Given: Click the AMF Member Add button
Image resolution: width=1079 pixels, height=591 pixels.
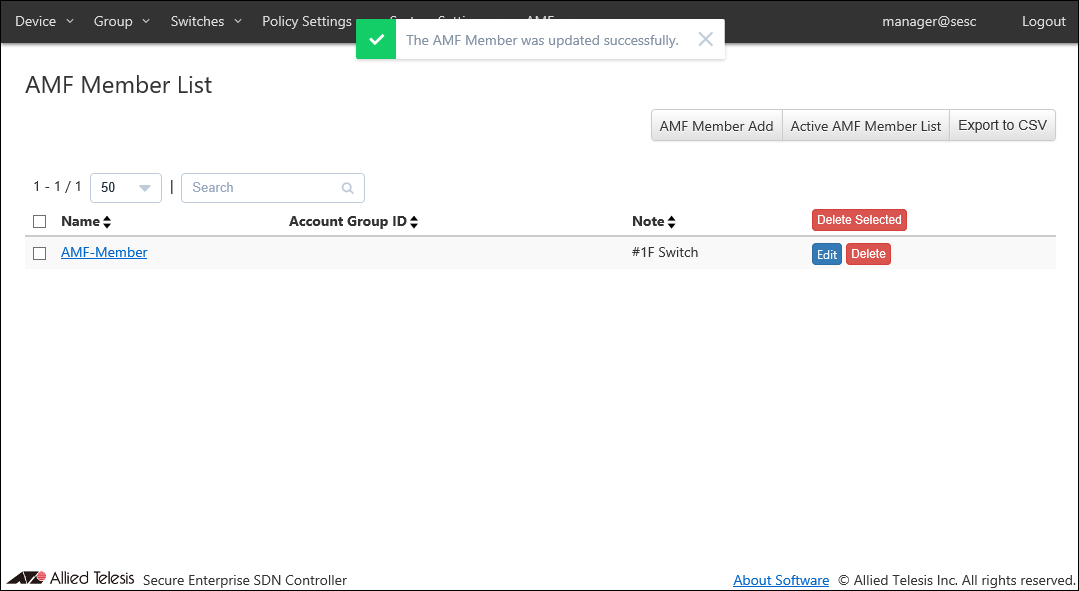Looking at the screenshot, I should click(716, 126).
